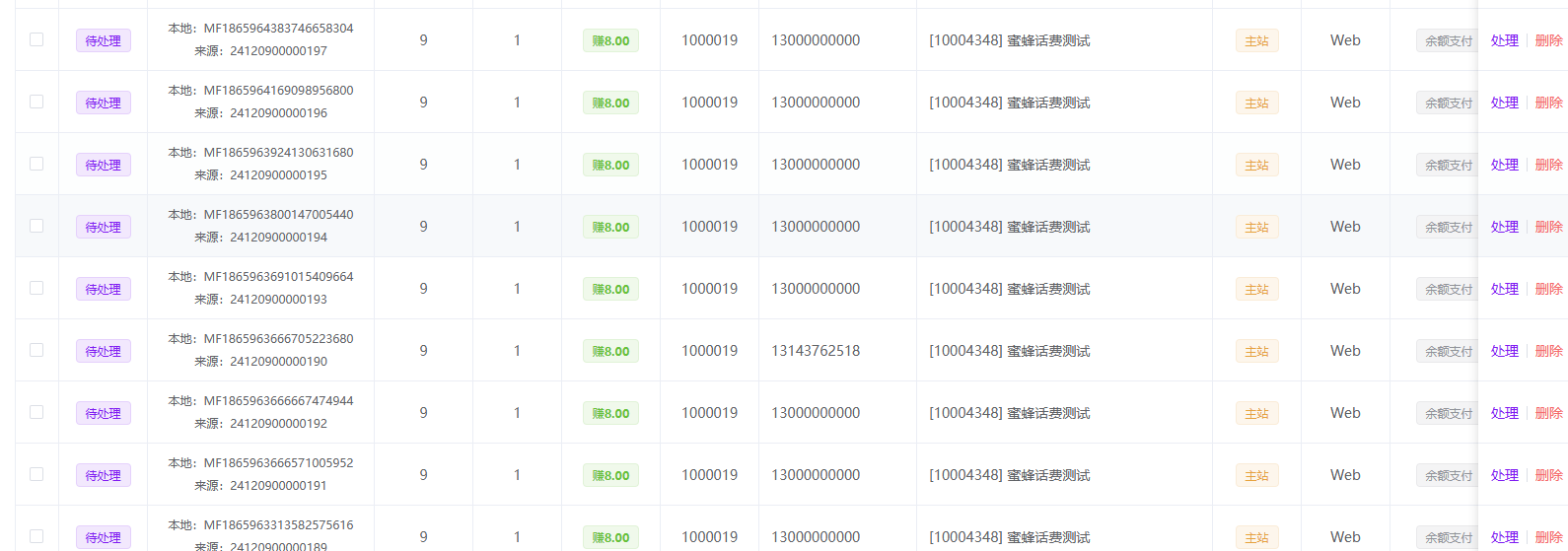
Task: Process order with source 24120900000192
Action: point(1504,413)
